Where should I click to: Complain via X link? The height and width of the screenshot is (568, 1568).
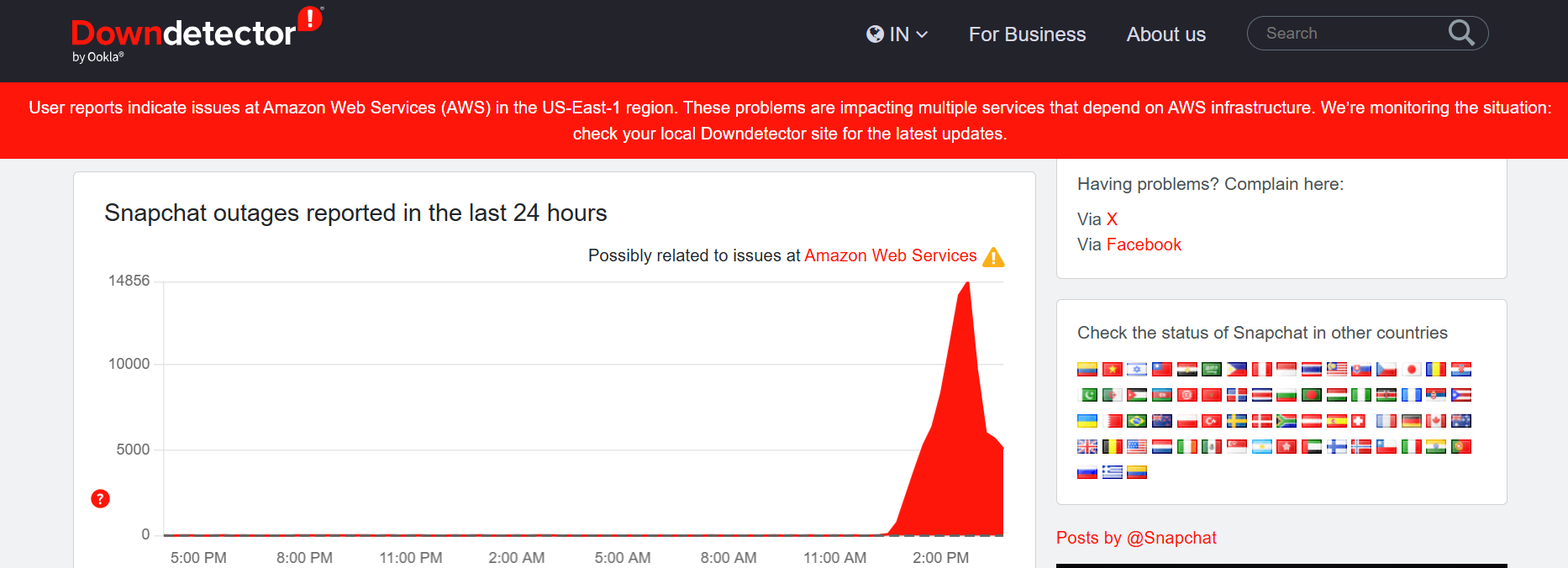tap(1111, 218)
